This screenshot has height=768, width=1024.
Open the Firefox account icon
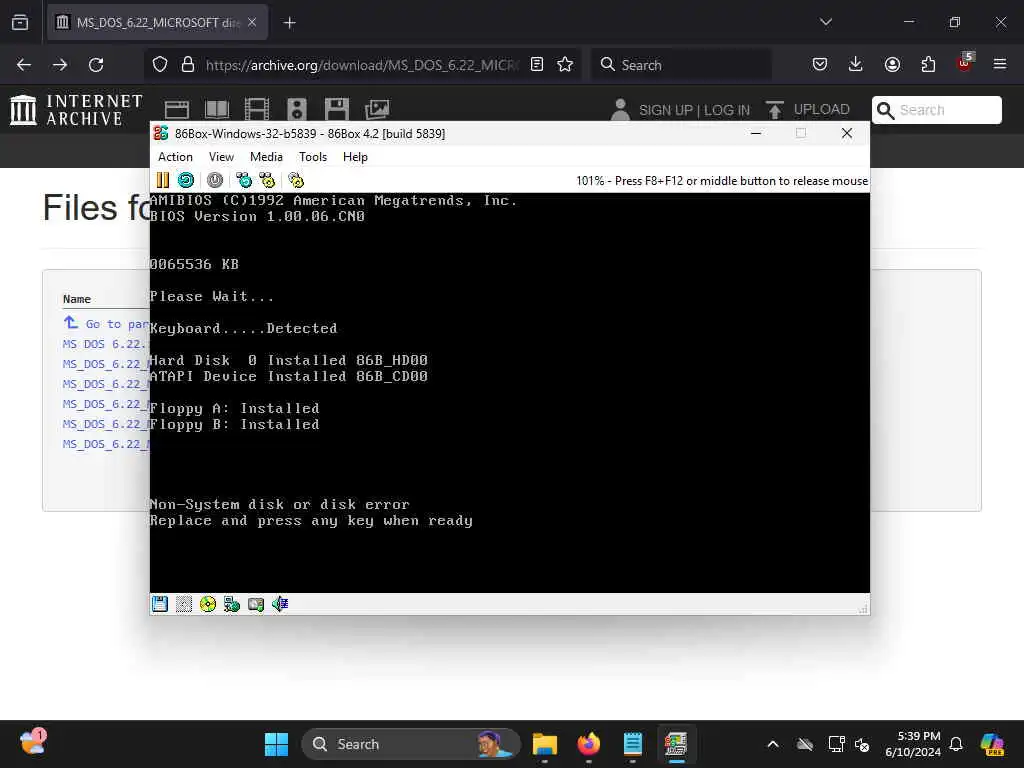coord(892,65)
